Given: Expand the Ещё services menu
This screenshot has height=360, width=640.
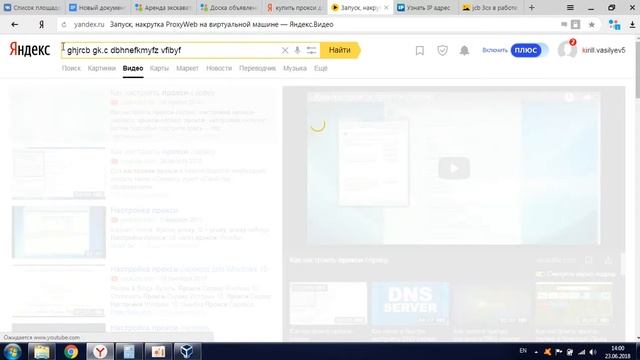Looking at the screenshot, I should tap(320, 68).
